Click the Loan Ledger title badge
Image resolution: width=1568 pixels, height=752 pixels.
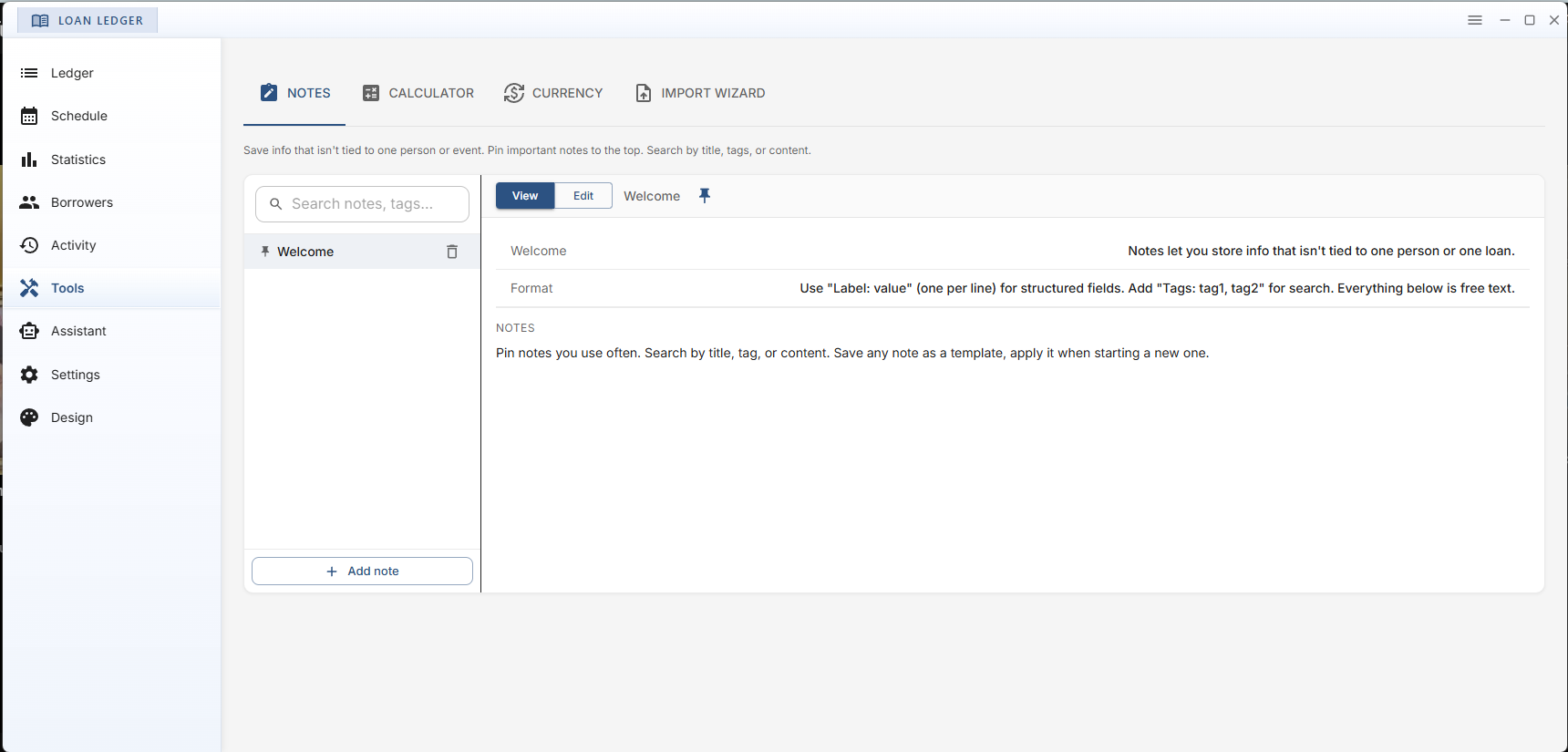(88, 20)
